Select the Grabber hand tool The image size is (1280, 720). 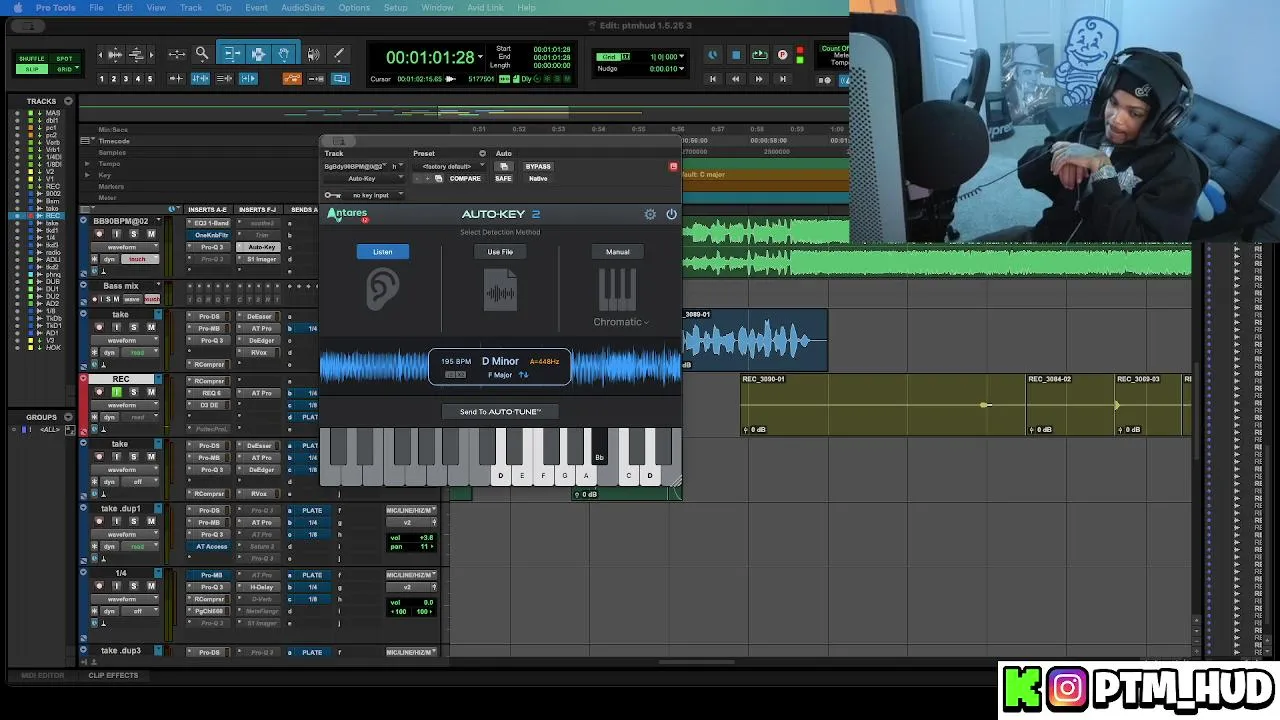point(284,54)
